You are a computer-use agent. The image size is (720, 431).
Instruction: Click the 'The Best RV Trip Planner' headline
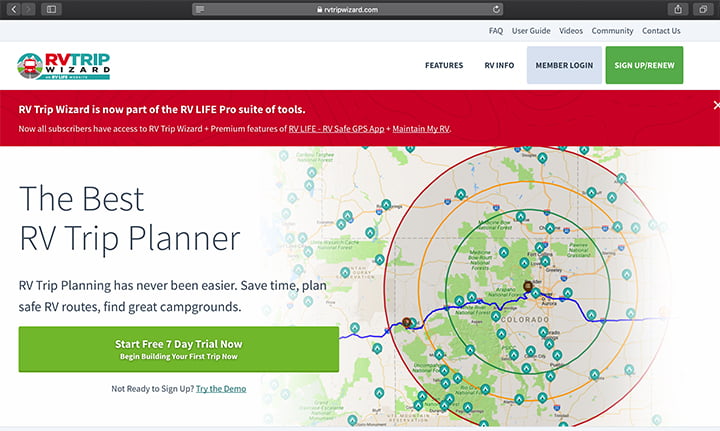[129, 218]
